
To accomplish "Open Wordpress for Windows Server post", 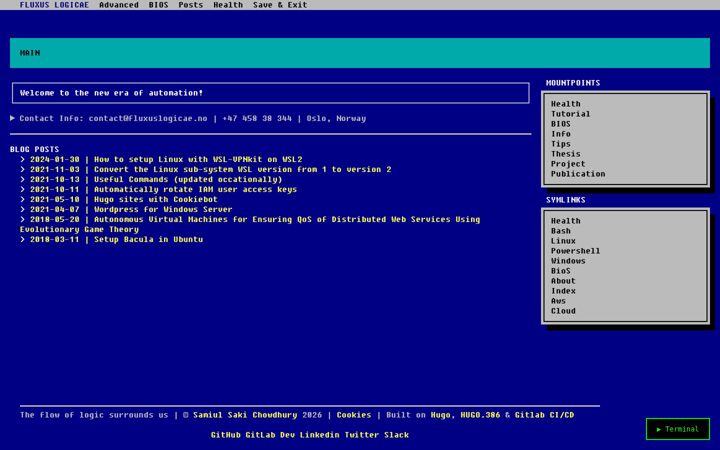I will coord(163,209).
